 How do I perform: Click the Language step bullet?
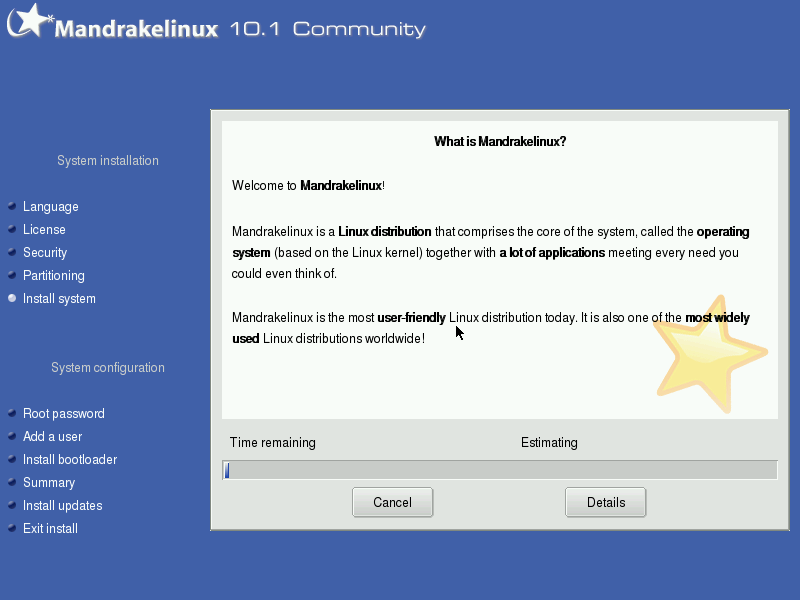click(12, 206)
